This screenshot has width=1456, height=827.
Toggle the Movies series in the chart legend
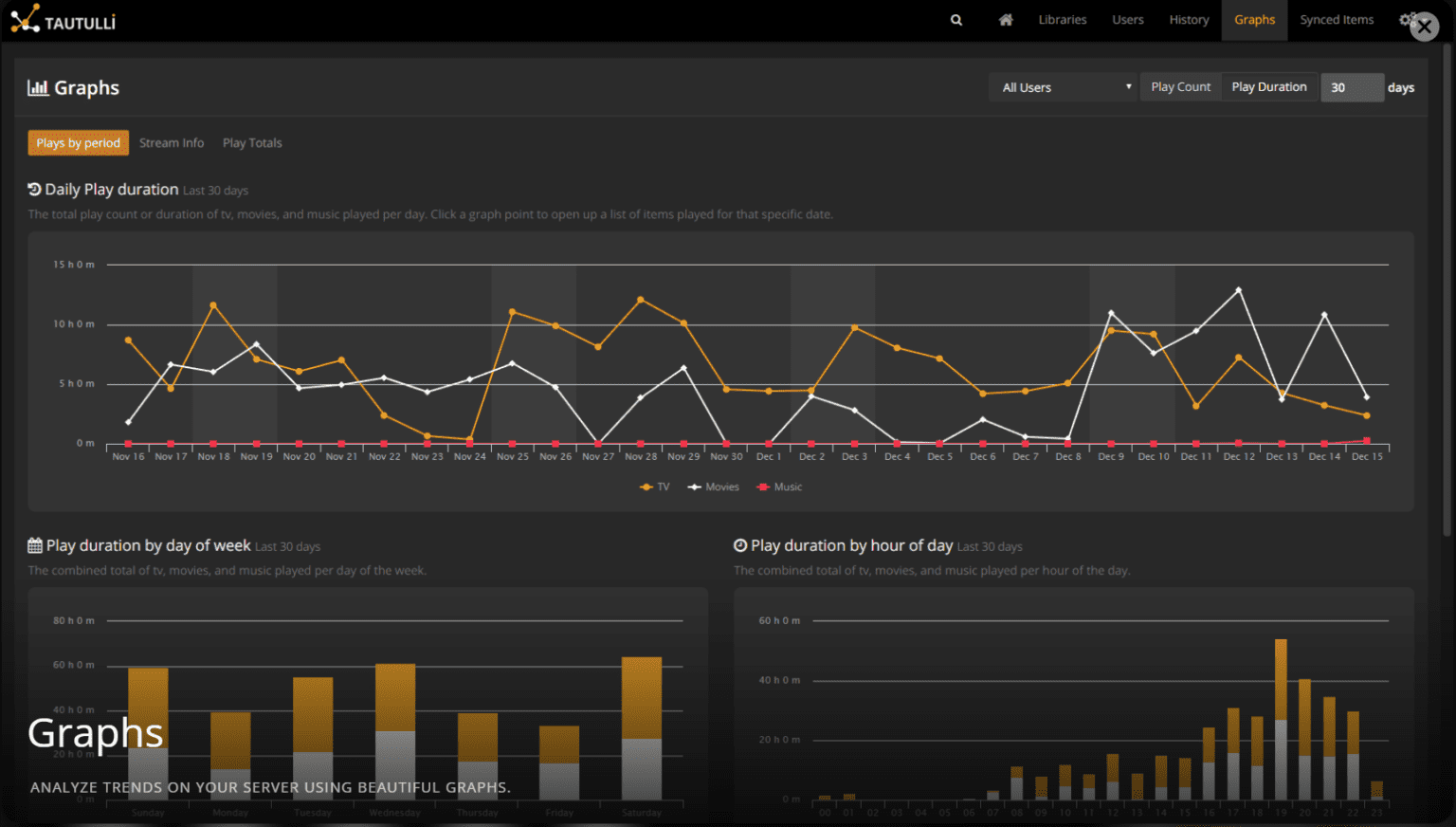(x=713, y=487)
